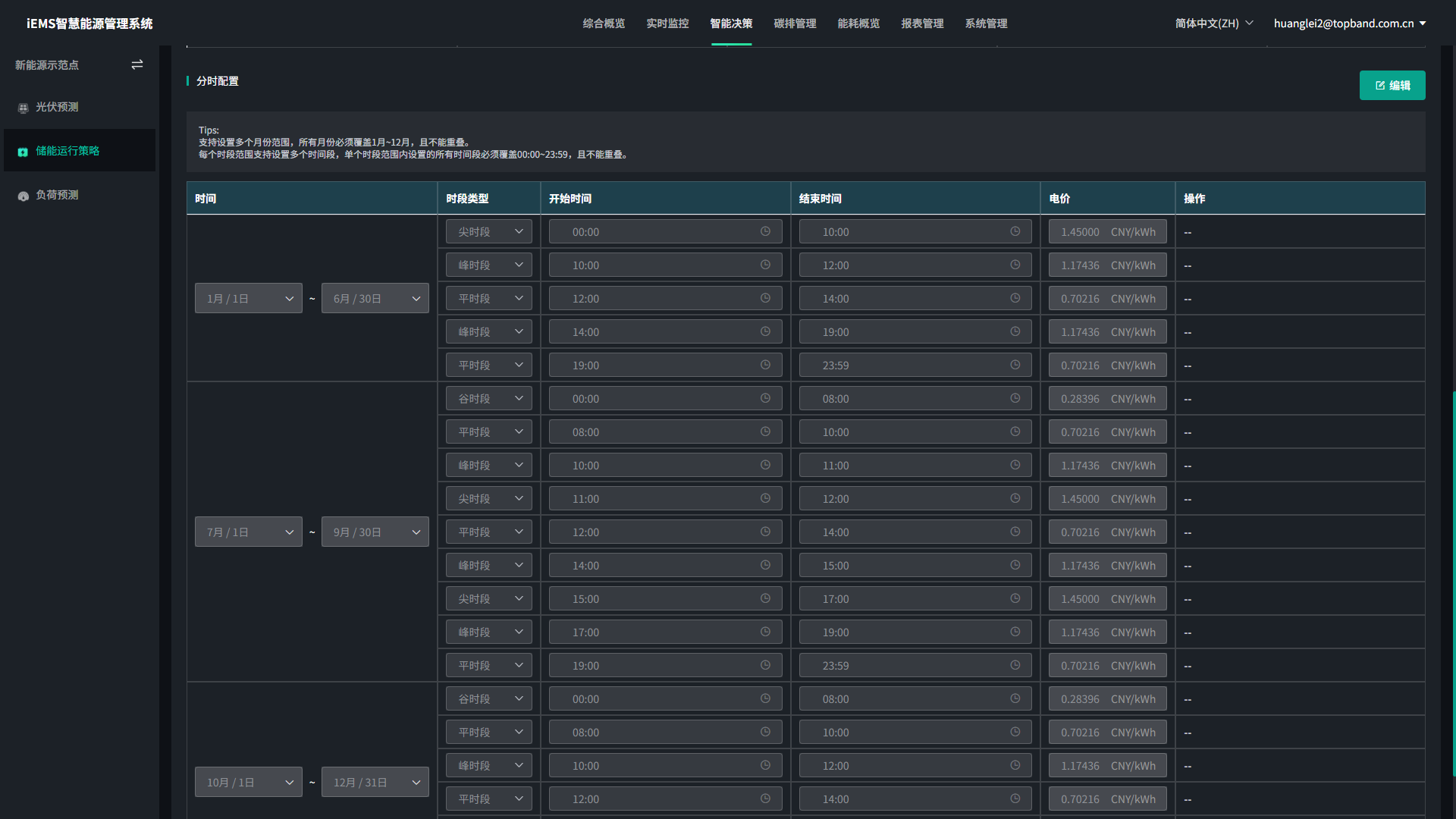Switch to 实时监控 tab
The height and width of the screenshot is (819, 1456).
pos(667,24)
